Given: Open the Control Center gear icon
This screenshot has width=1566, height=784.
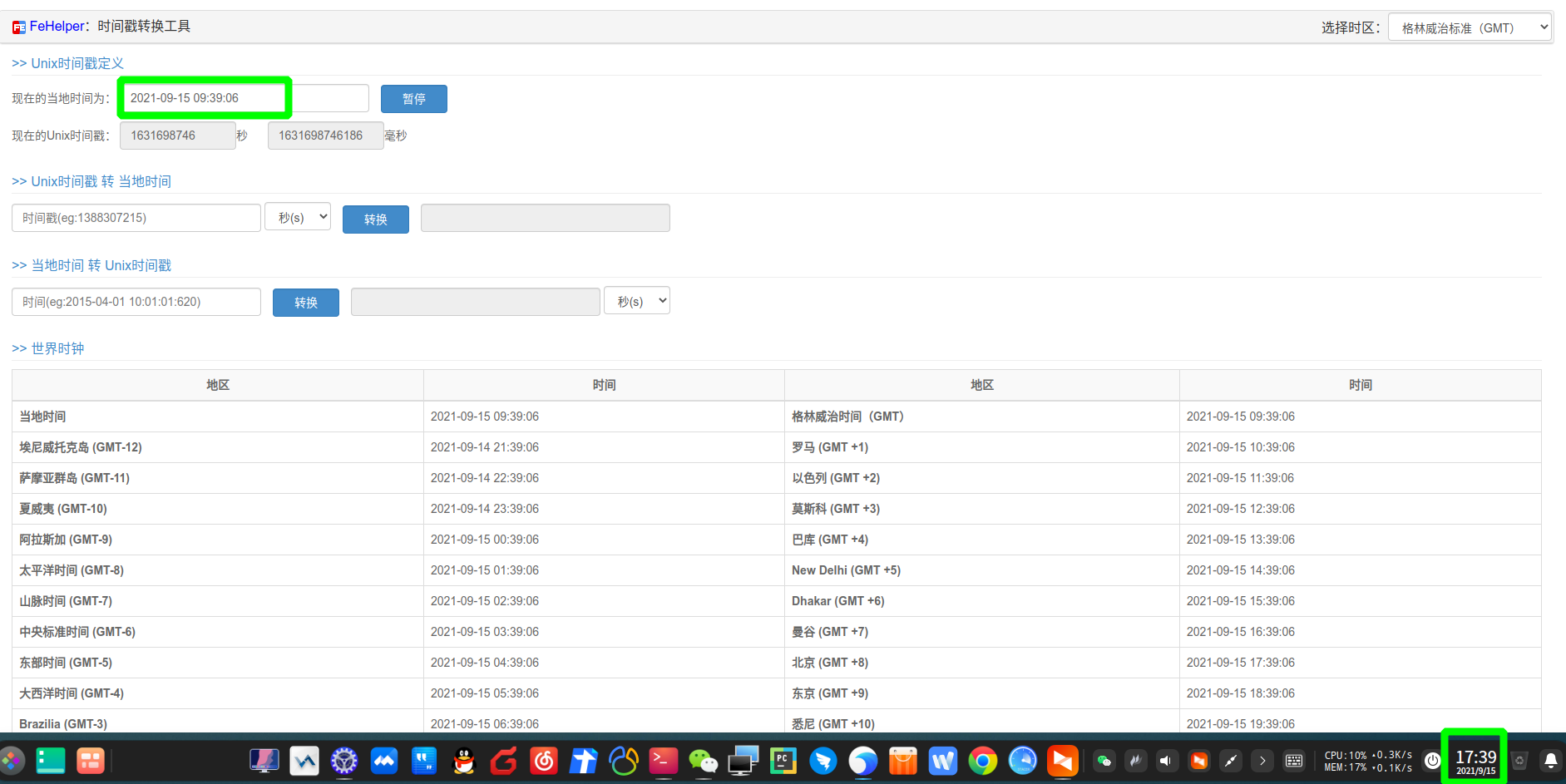Looking at the screenshot, I should pyautogui.click(x=344, y=760).
